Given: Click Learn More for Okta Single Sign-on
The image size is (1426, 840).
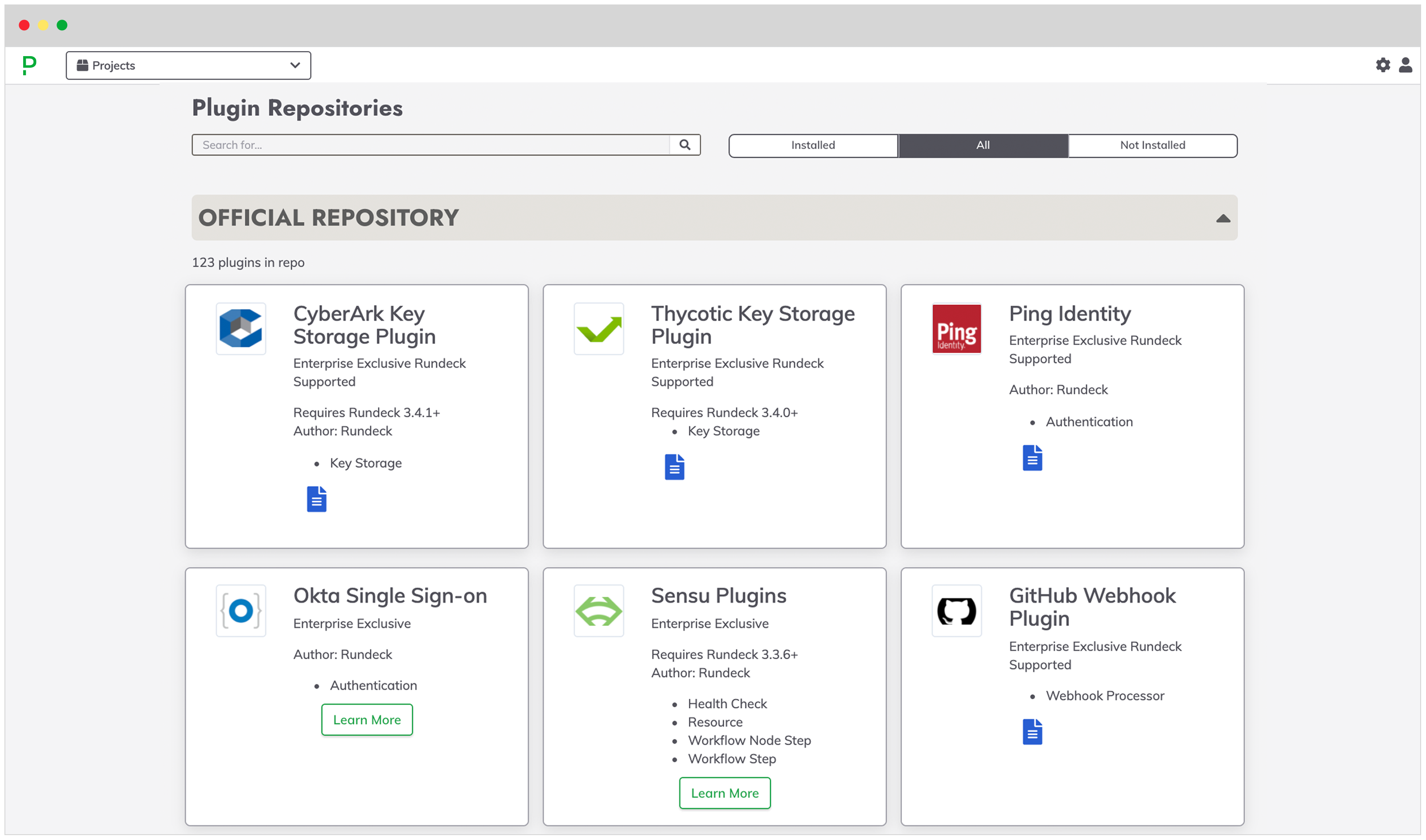Looking at the screenshot, I should [366, 719].
